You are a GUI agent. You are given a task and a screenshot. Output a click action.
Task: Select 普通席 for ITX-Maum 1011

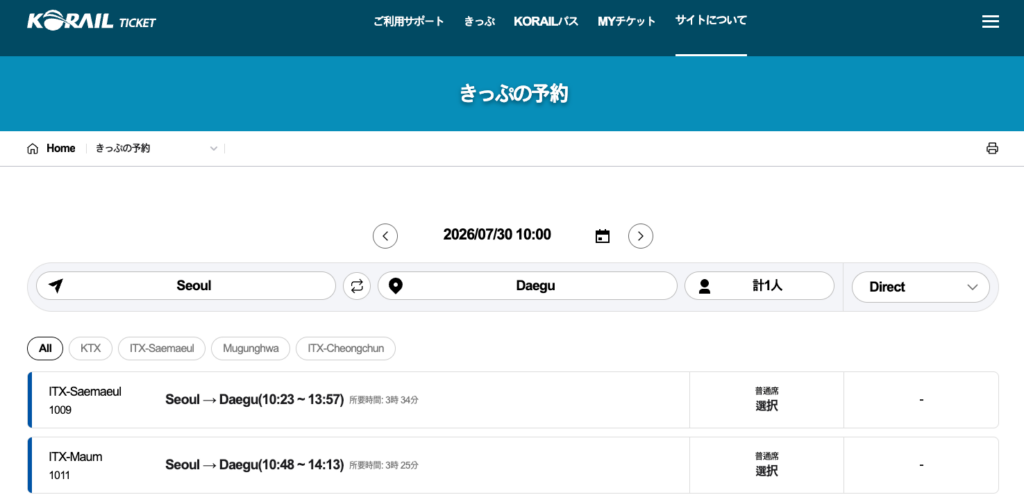[767, 465]
